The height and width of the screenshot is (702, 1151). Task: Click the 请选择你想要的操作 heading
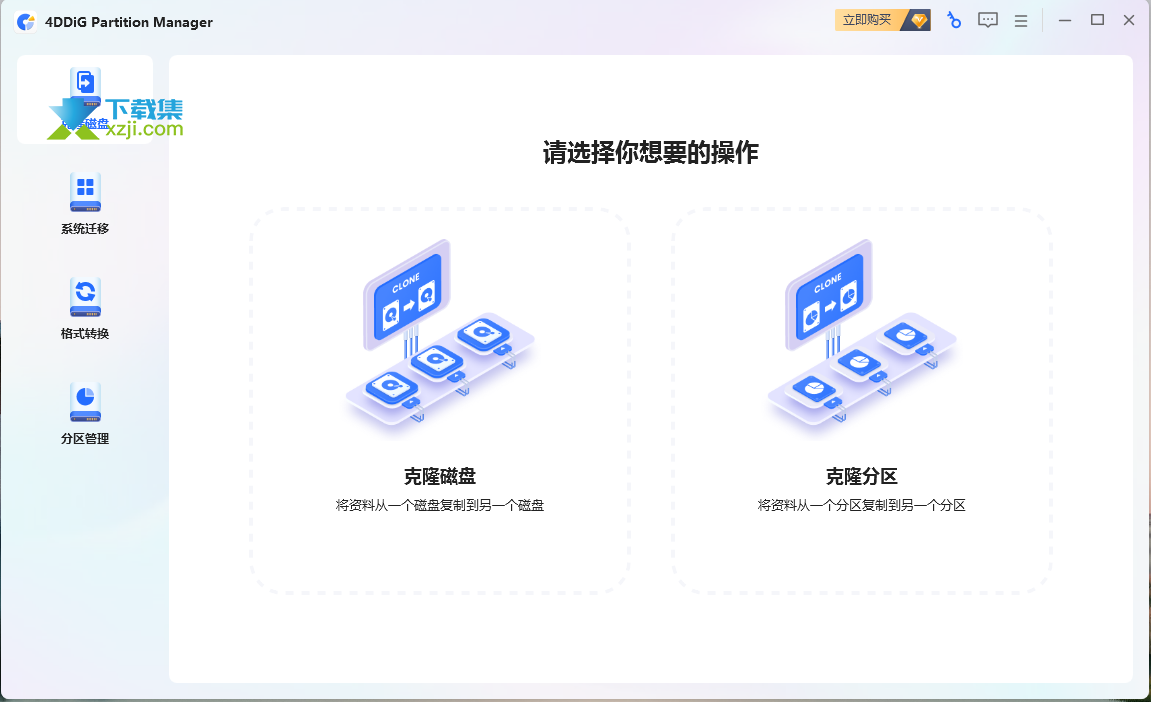click(650, 153)
